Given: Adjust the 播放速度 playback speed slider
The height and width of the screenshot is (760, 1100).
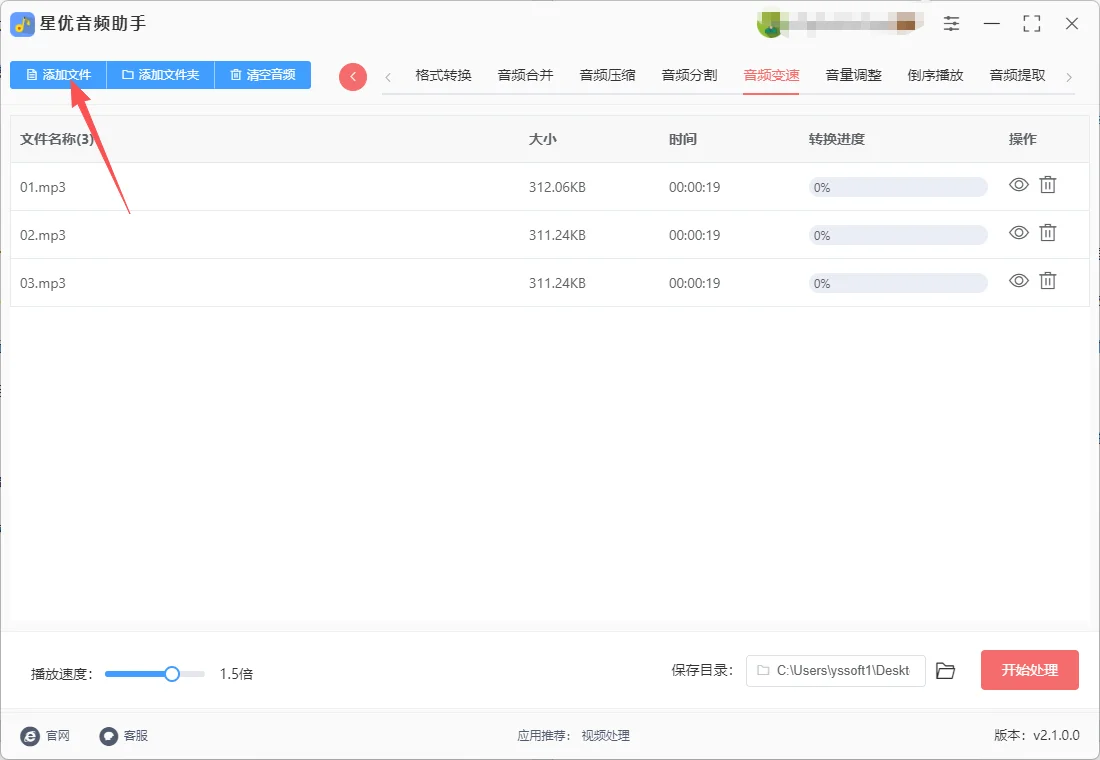Looking at the screenshot, I should coord(171,674).
